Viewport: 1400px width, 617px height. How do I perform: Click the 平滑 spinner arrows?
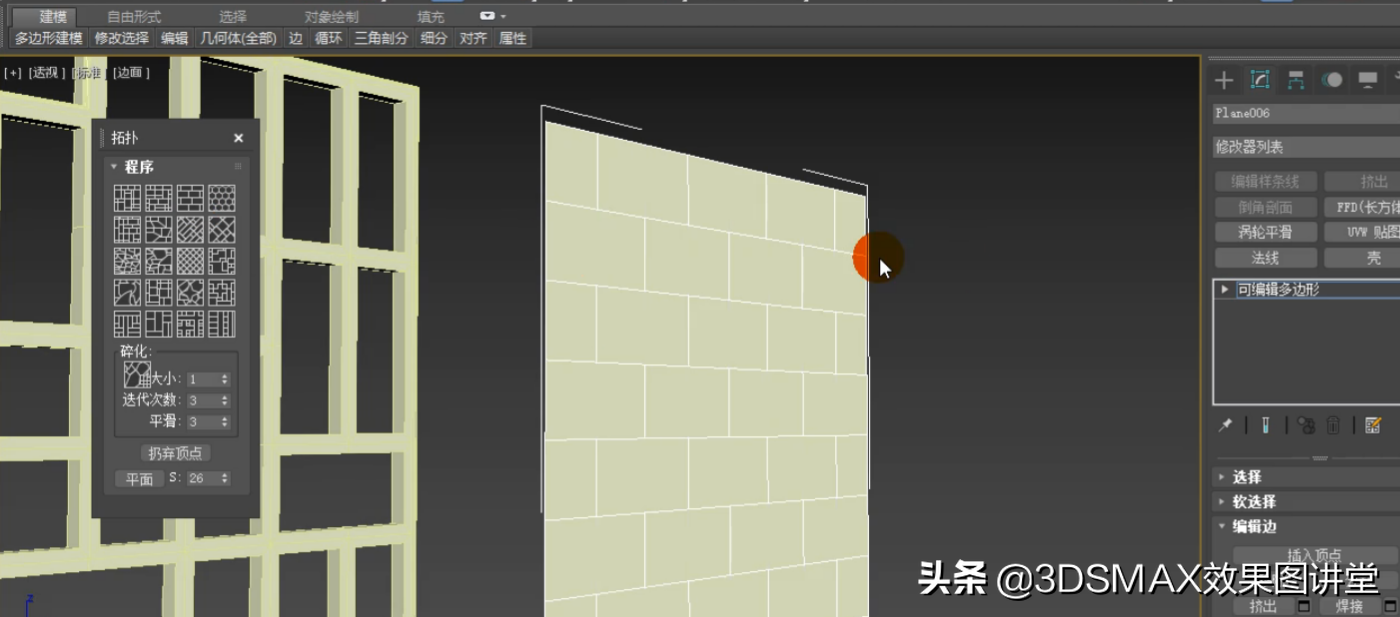point(225,422)
